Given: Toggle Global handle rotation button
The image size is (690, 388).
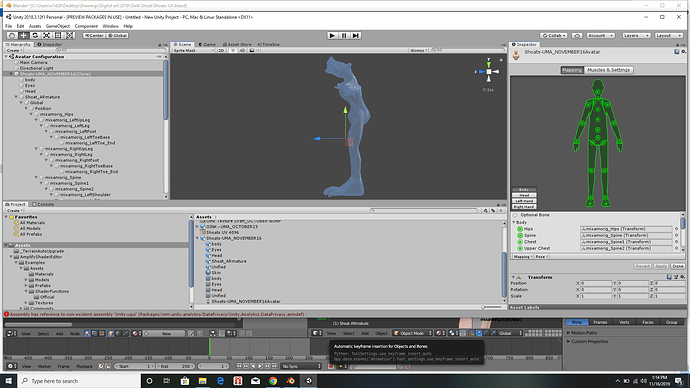Looking at the screenshot, I should pos(117,35).
